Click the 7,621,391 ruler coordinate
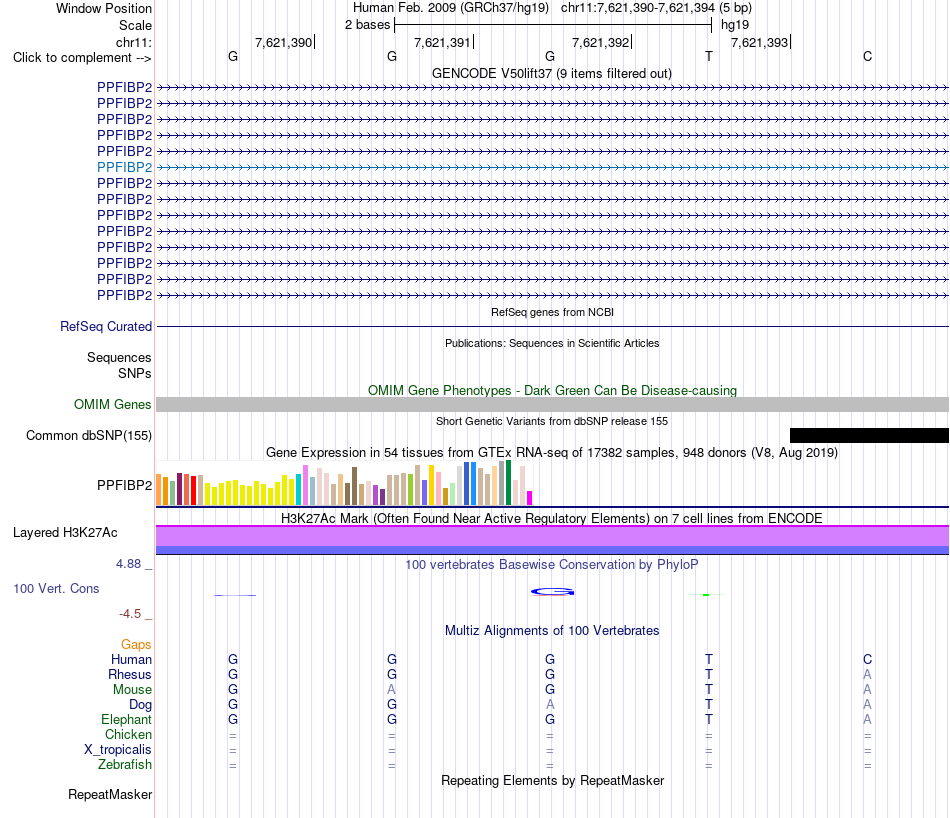950x818 pixels. tap(442, 42)
